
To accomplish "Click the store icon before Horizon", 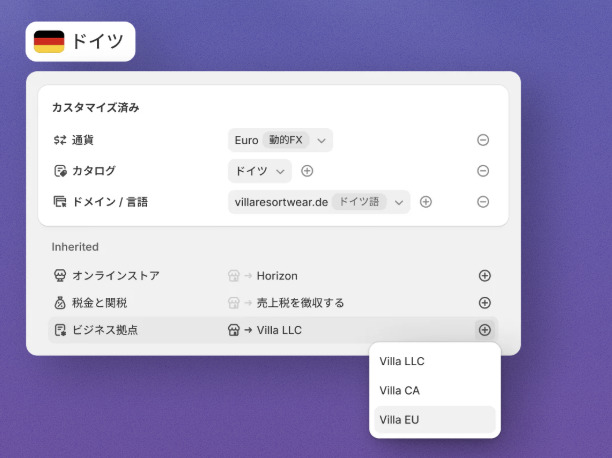I will pyautogui.click(x=233, y=276).
